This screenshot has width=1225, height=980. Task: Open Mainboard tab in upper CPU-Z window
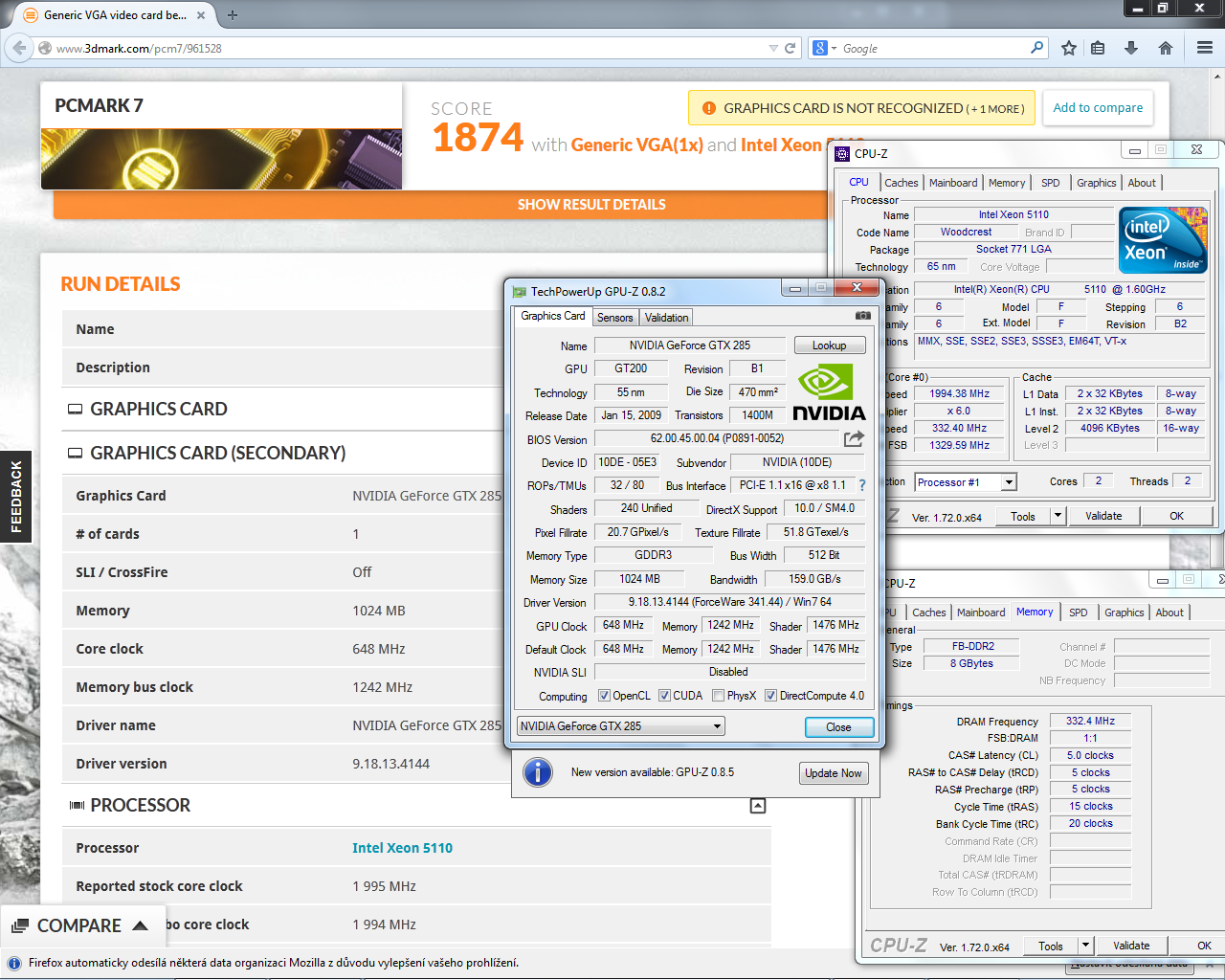point(953,183)
